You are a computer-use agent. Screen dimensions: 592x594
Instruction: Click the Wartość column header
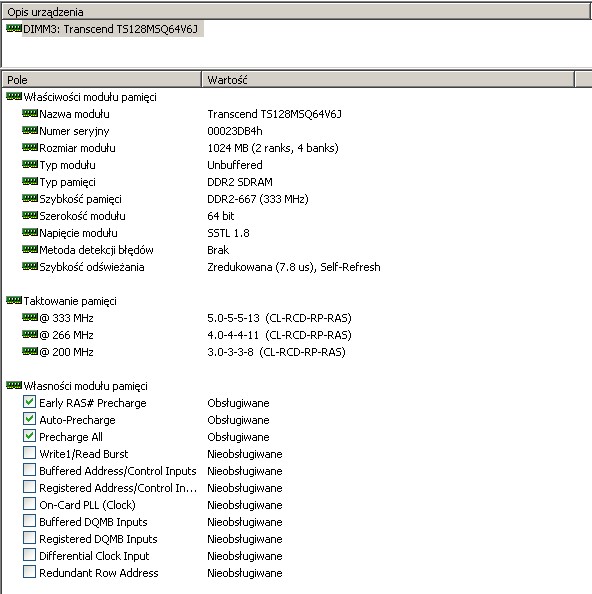pos(388,80)
